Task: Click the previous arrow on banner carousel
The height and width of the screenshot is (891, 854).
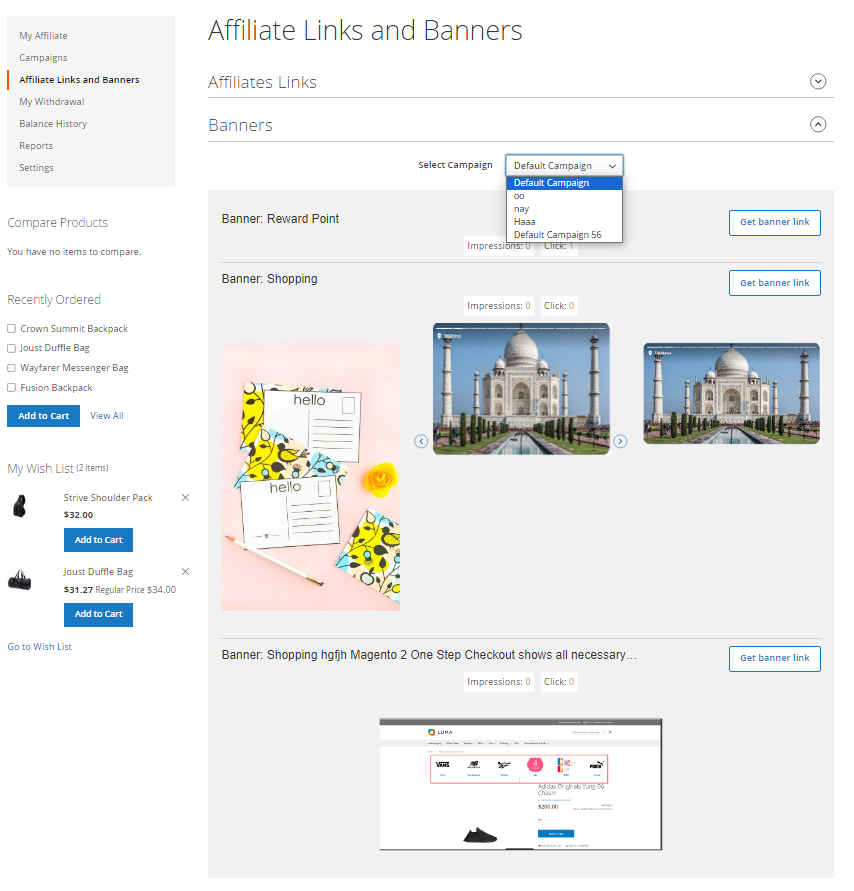Action: [x=421, y=441]
